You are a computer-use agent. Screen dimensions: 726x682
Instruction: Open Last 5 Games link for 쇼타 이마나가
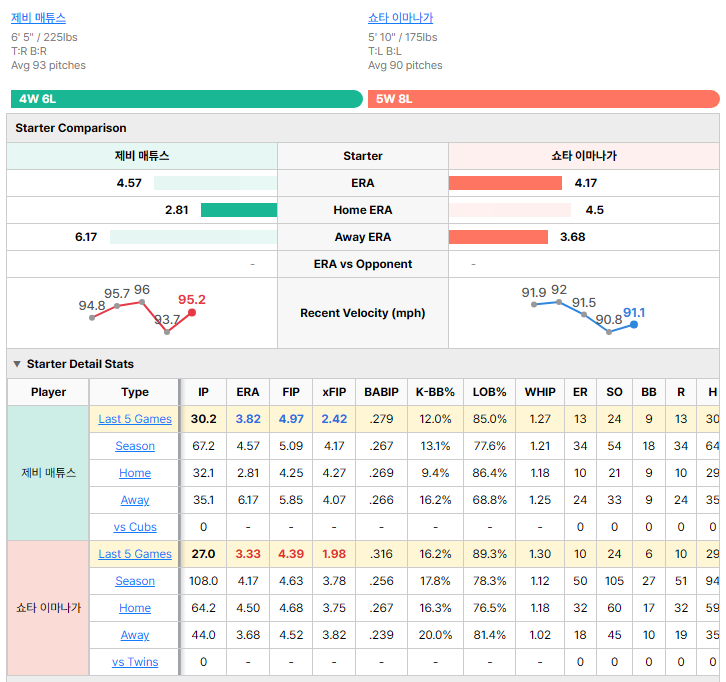135,554
